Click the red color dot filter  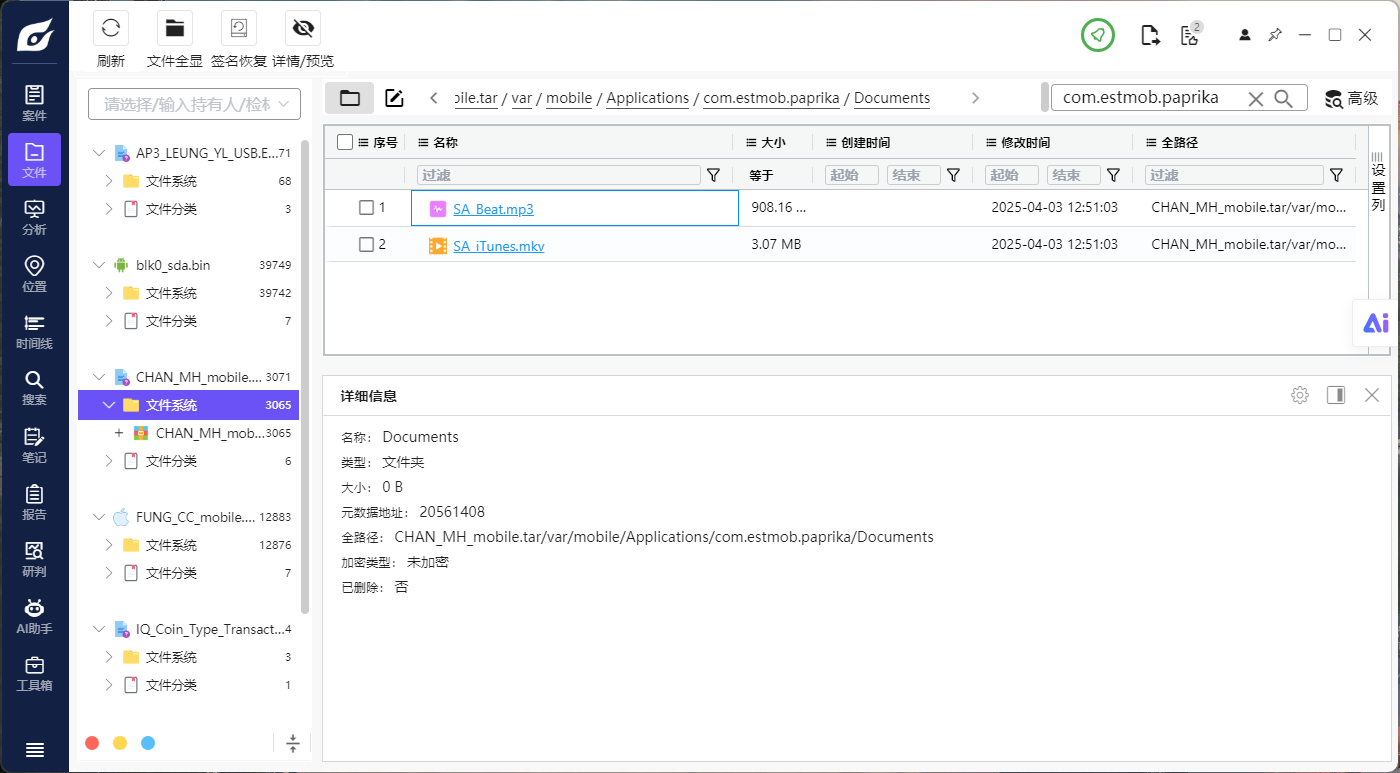click(x=92, y=743)
